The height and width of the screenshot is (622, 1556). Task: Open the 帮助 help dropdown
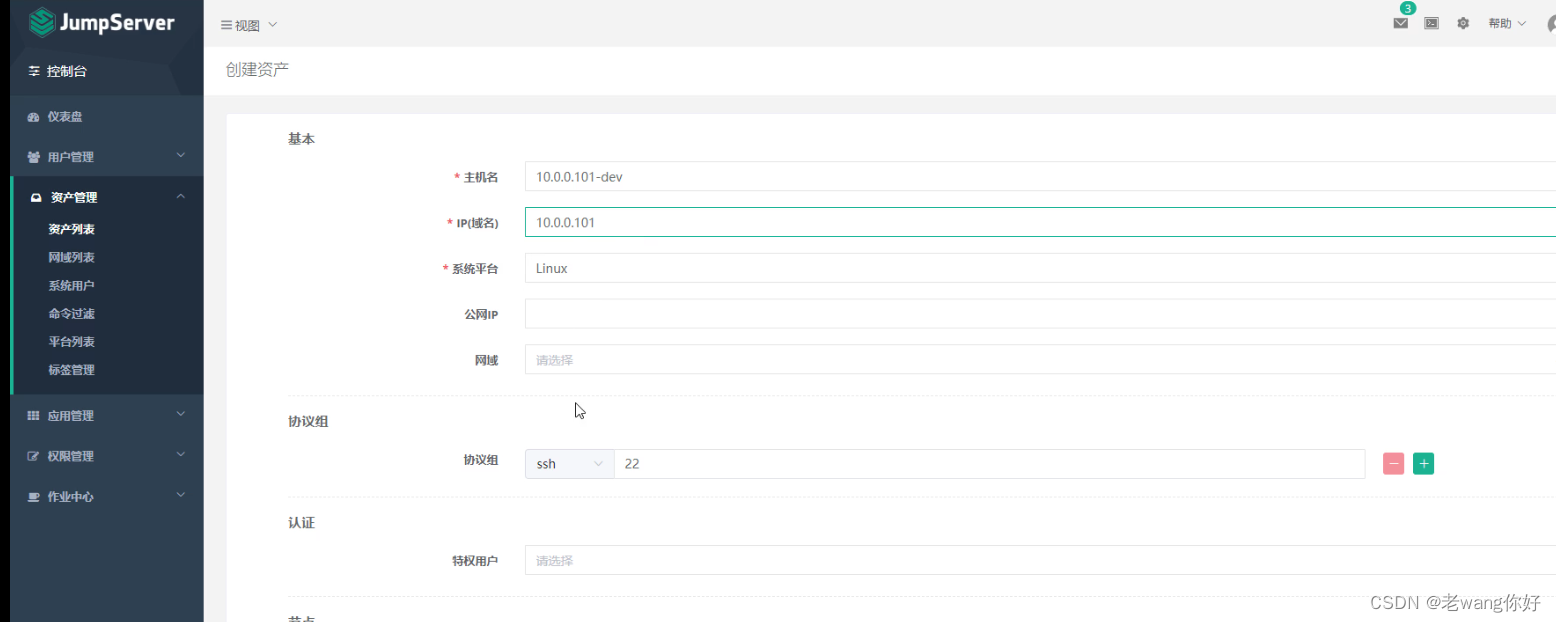click(1505, 23)
